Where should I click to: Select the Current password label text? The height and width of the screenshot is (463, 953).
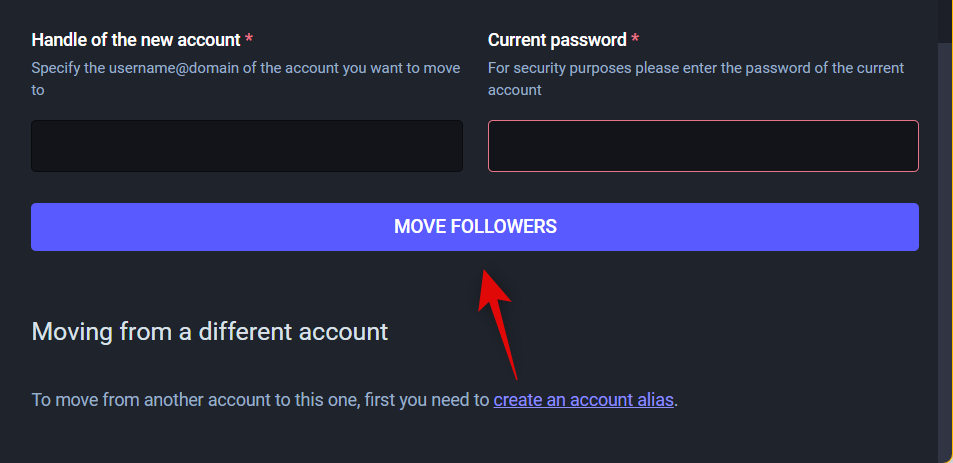click(x=557, y=40)
